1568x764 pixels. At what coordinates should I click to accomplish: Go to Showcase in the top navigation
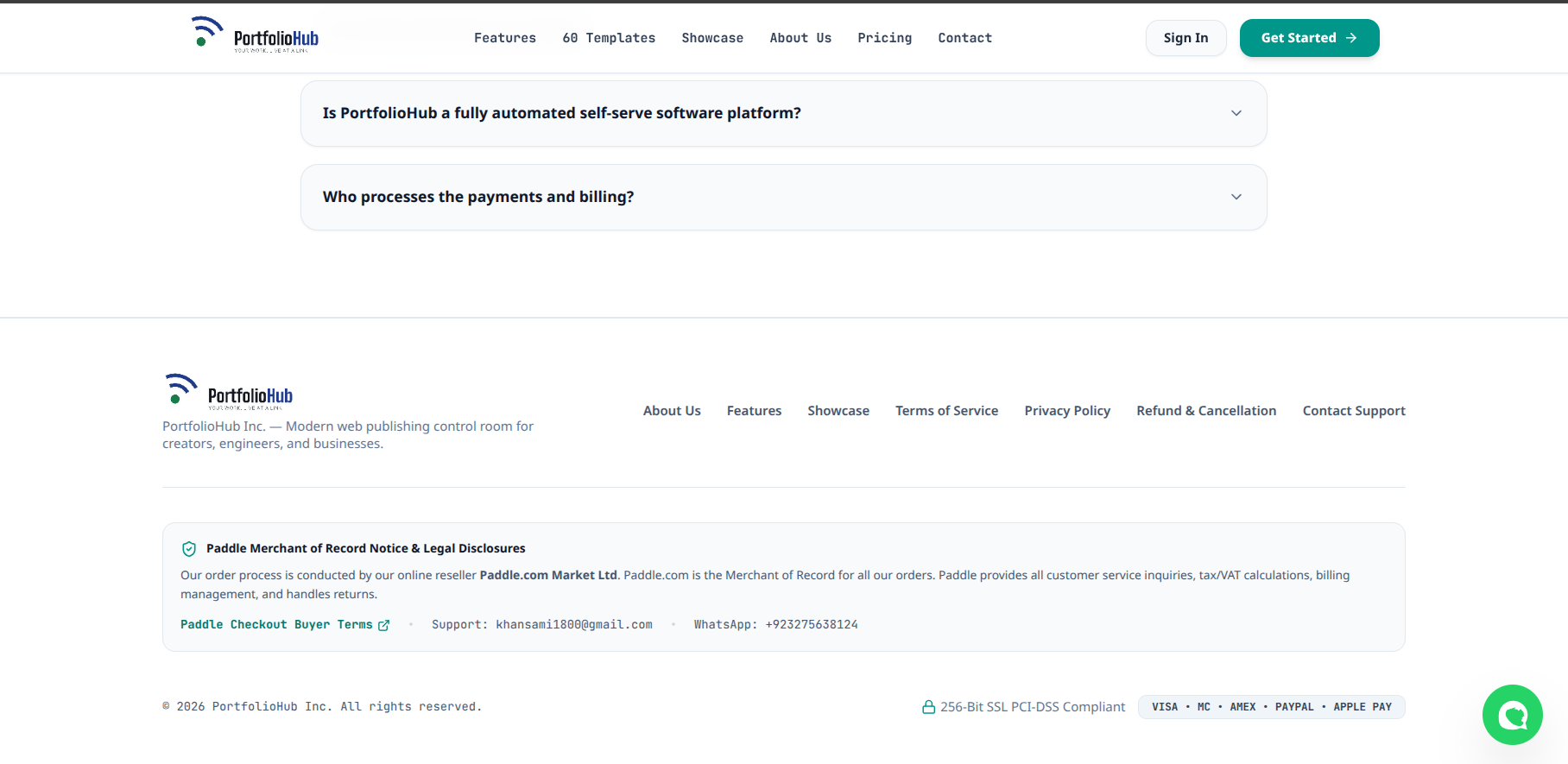coord(712,38)
